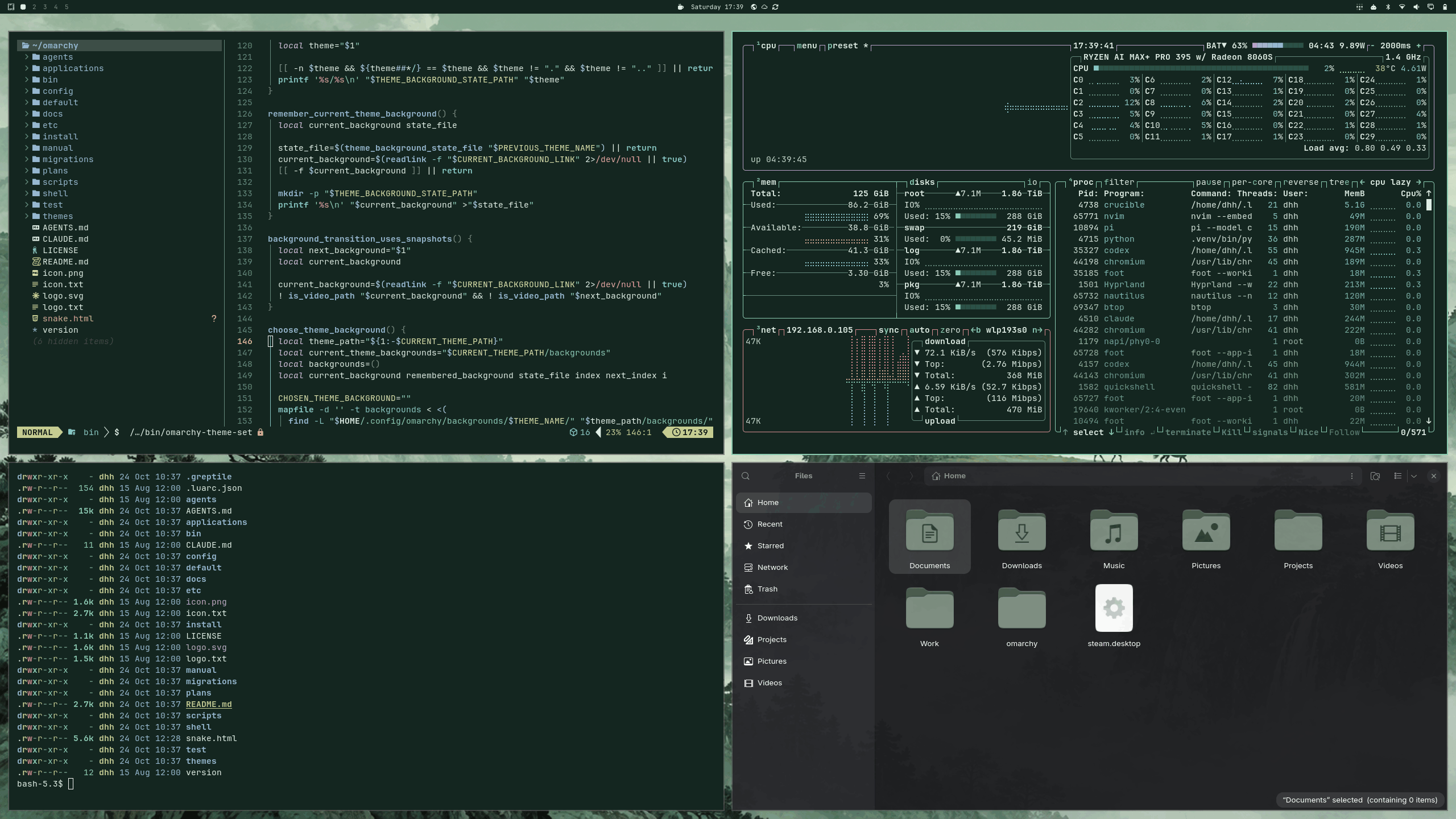
Task: Switch Files to list view
Action: (x=1398, y=476)
